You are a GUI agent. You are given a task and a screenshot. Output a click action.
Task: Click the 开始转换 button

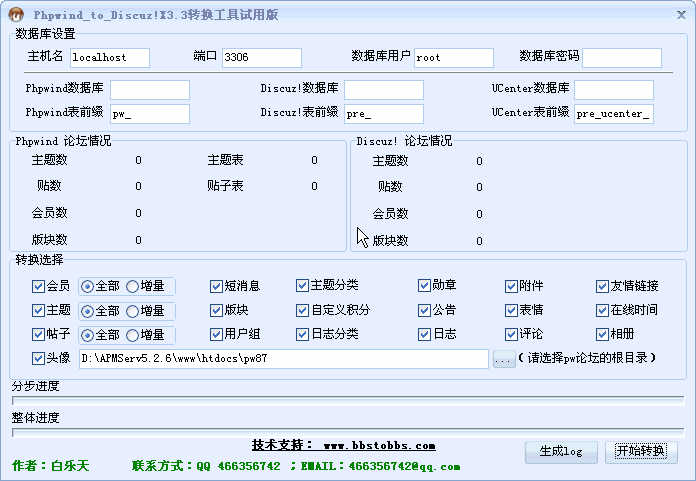(x=641, y=452)
